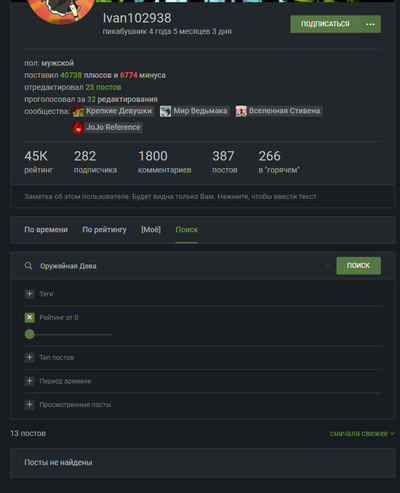Switch to the По времени tab
Screen dimensions: 400x493
[46, 230]
